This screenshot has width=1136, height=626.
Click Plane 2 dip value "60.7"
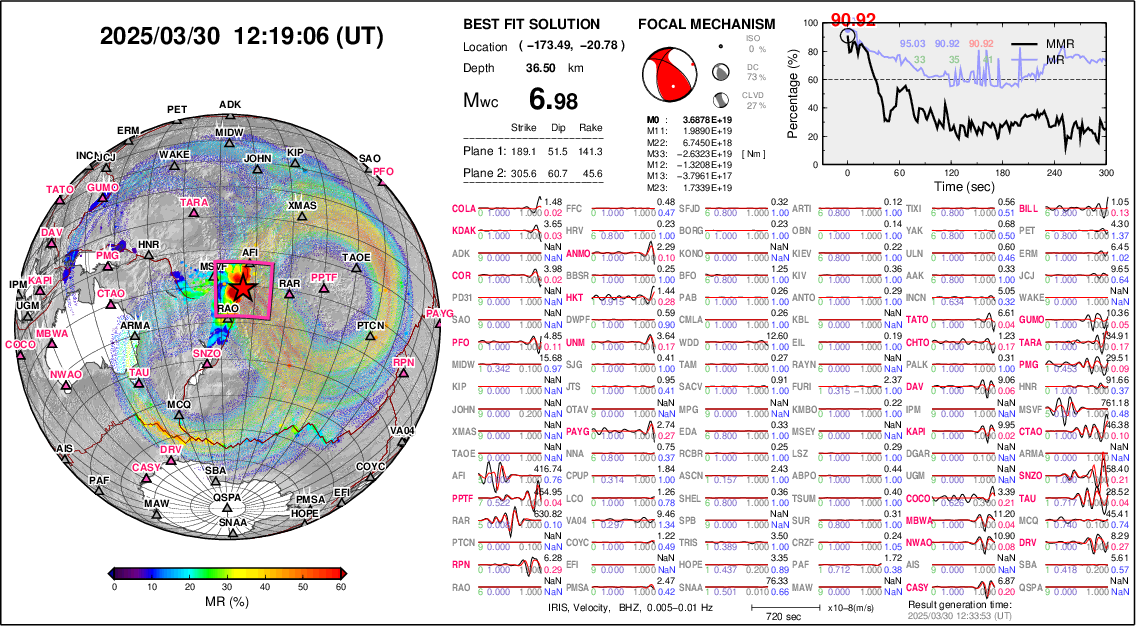click(558, 175)
